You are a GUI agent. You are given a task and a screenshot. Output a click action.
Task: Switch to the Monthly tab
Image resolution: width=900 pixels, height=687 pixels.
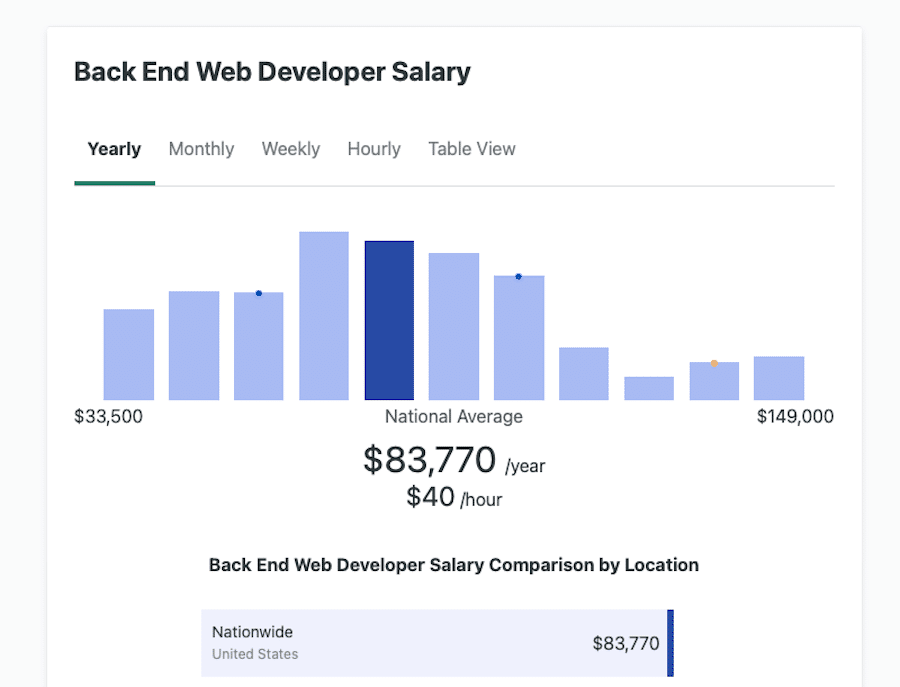tap(201, 148)
